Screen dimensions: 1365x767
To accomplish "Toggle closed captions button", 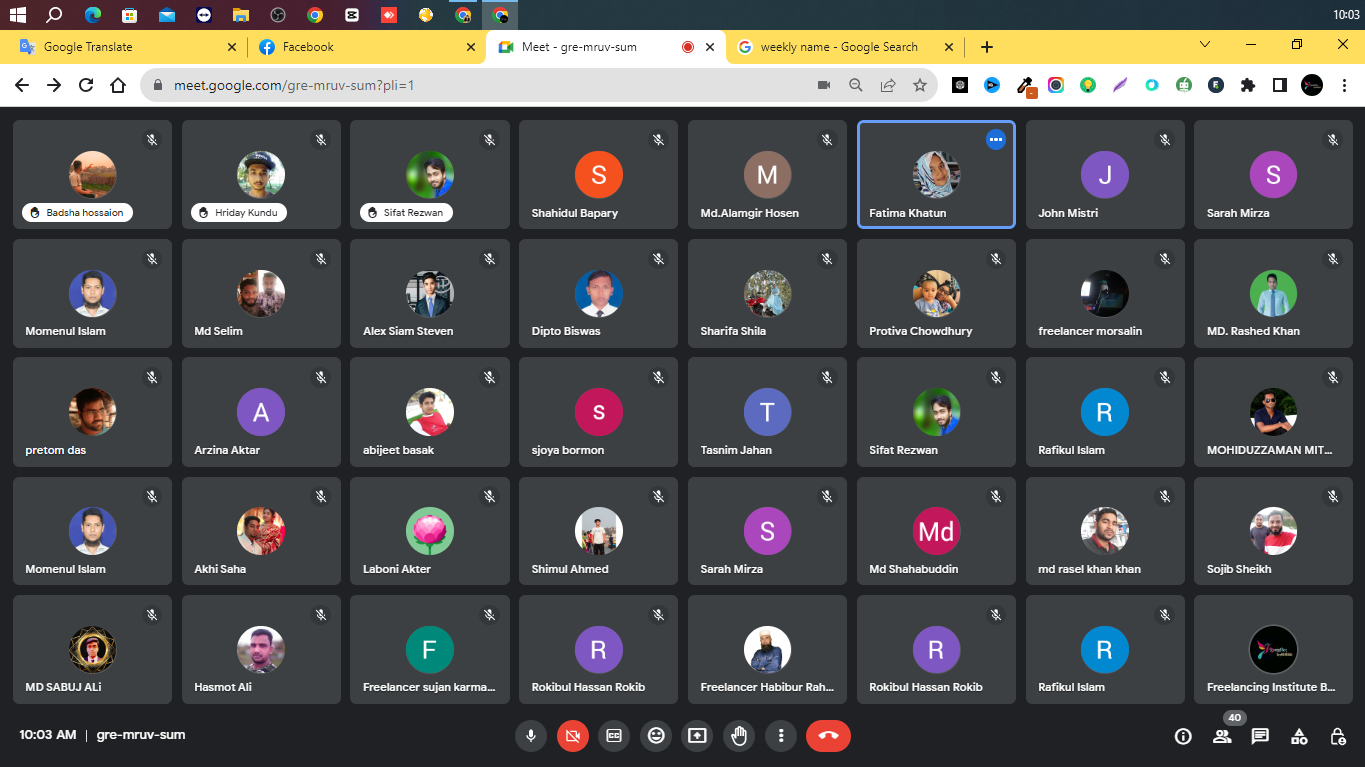I will [x=614, y=736].
